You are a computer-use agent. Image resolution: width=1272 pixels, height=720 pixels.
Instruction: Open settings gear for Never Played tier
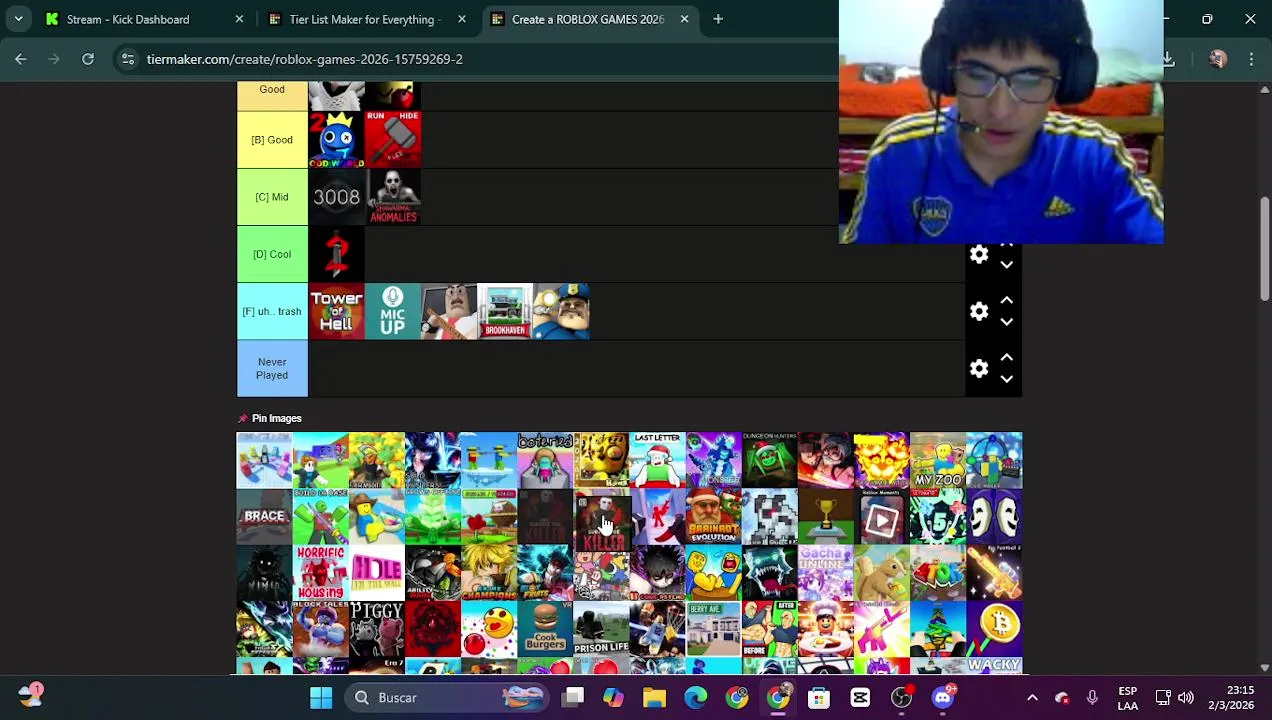979,369
